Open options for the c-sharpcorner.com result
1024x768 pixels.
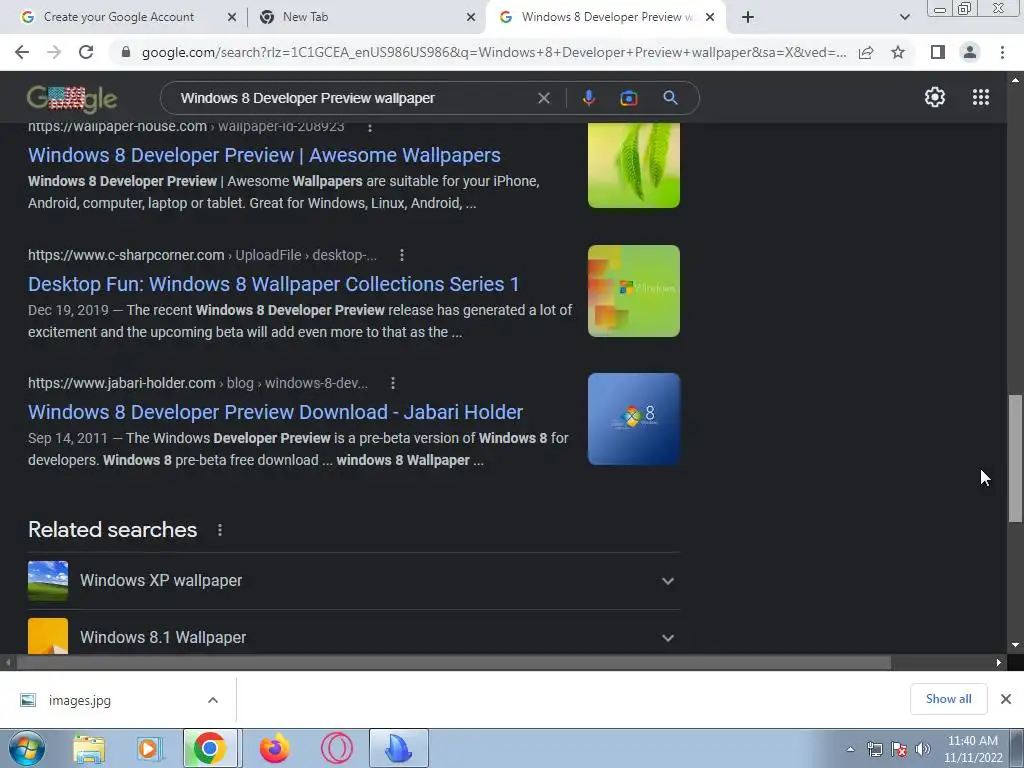(402, 255)
